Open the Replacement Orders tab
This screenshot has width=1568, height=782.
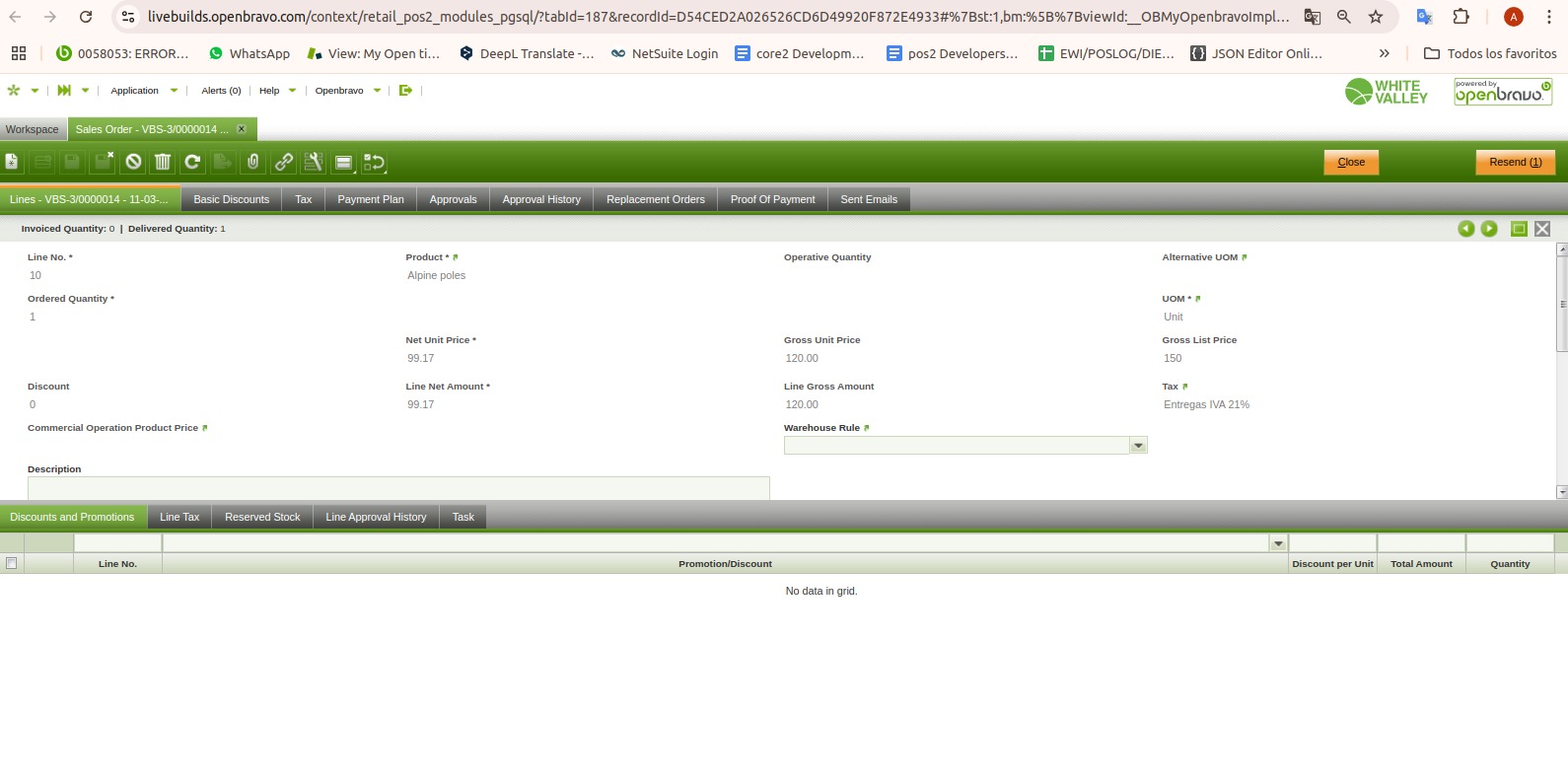point(656,199)
